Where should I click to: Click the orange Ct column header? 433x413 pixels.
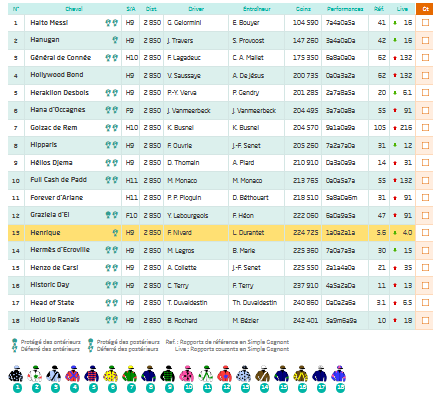click(x=425, y=9)
